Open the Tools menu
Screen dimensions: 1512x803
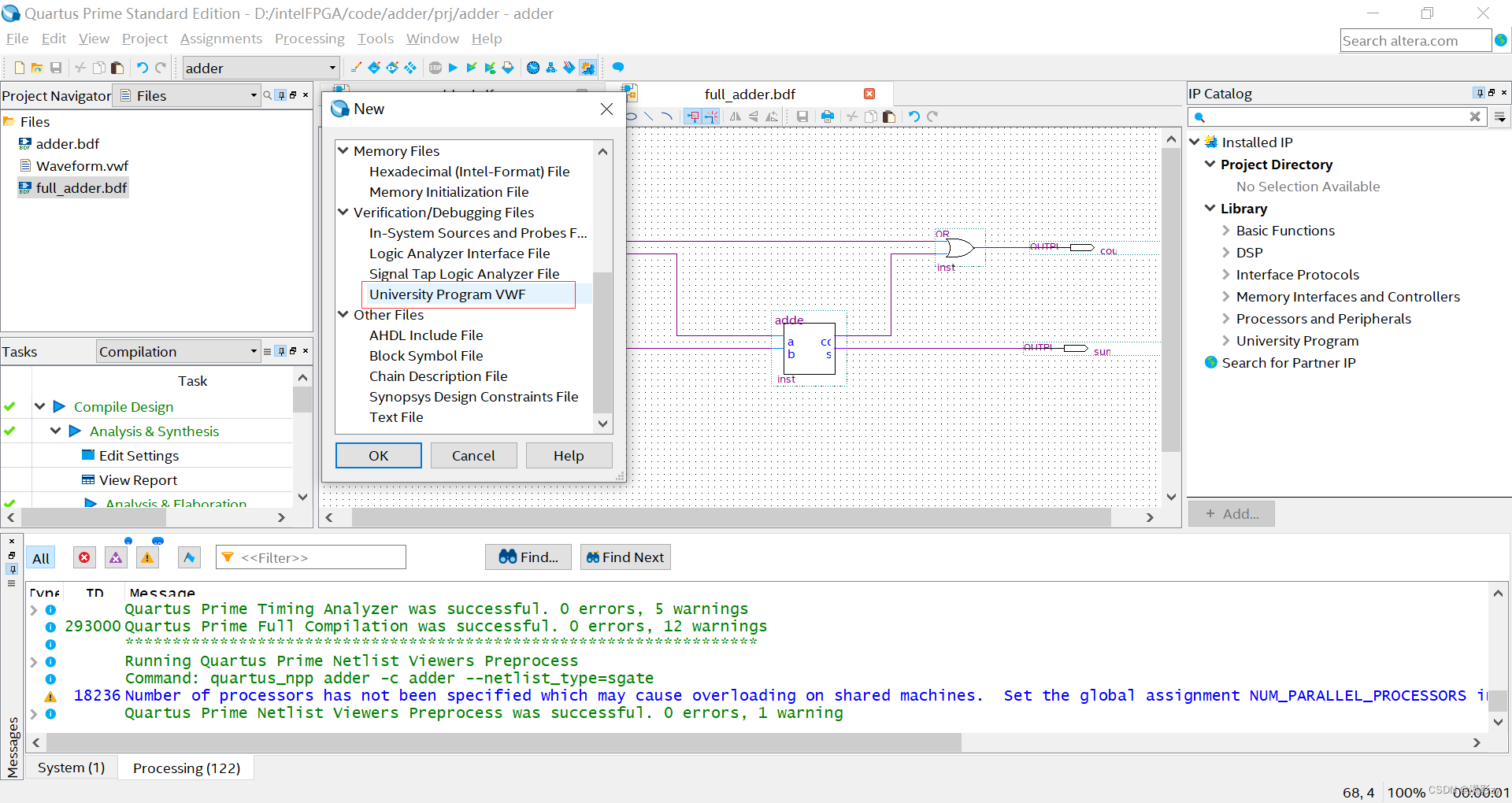pos(375,39)
